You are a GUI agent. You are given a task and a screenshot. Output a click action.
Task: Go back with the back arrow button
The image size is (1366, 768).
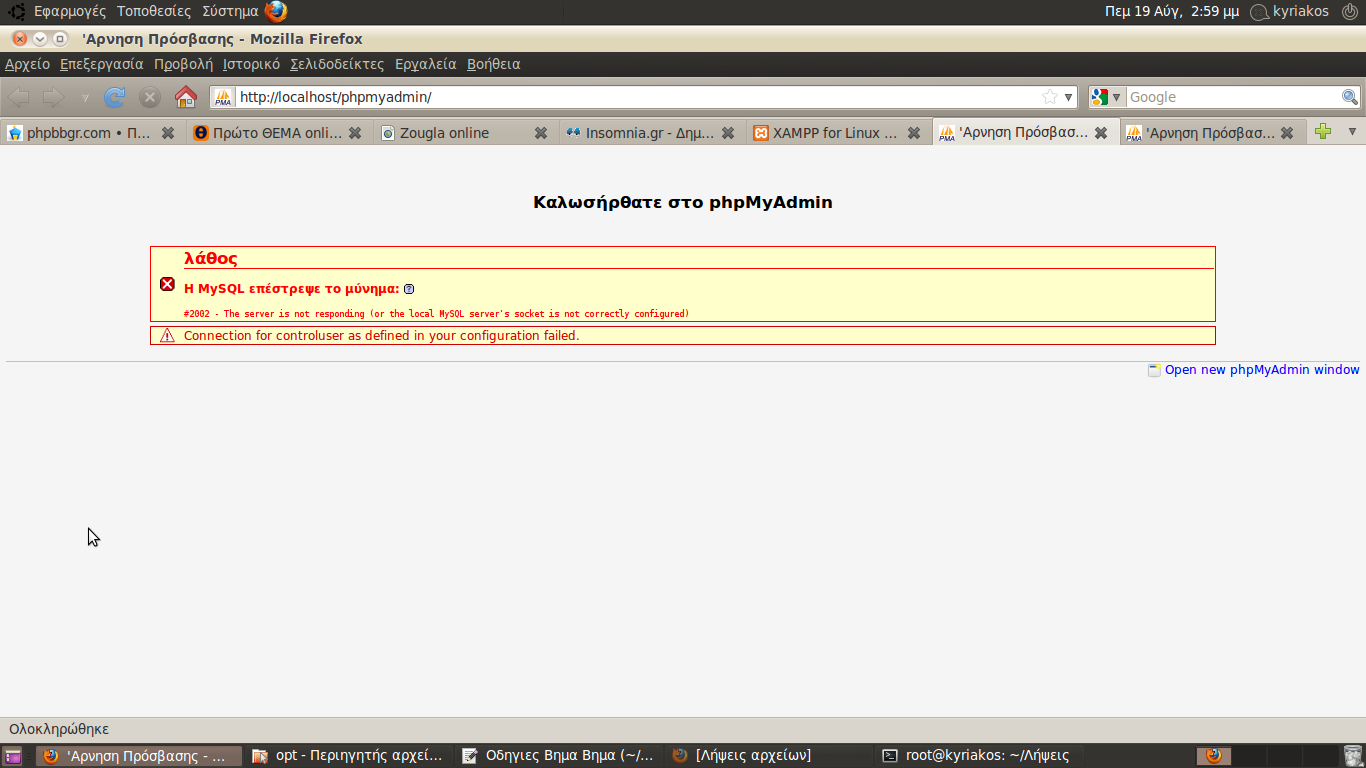[x=19, y=97]
